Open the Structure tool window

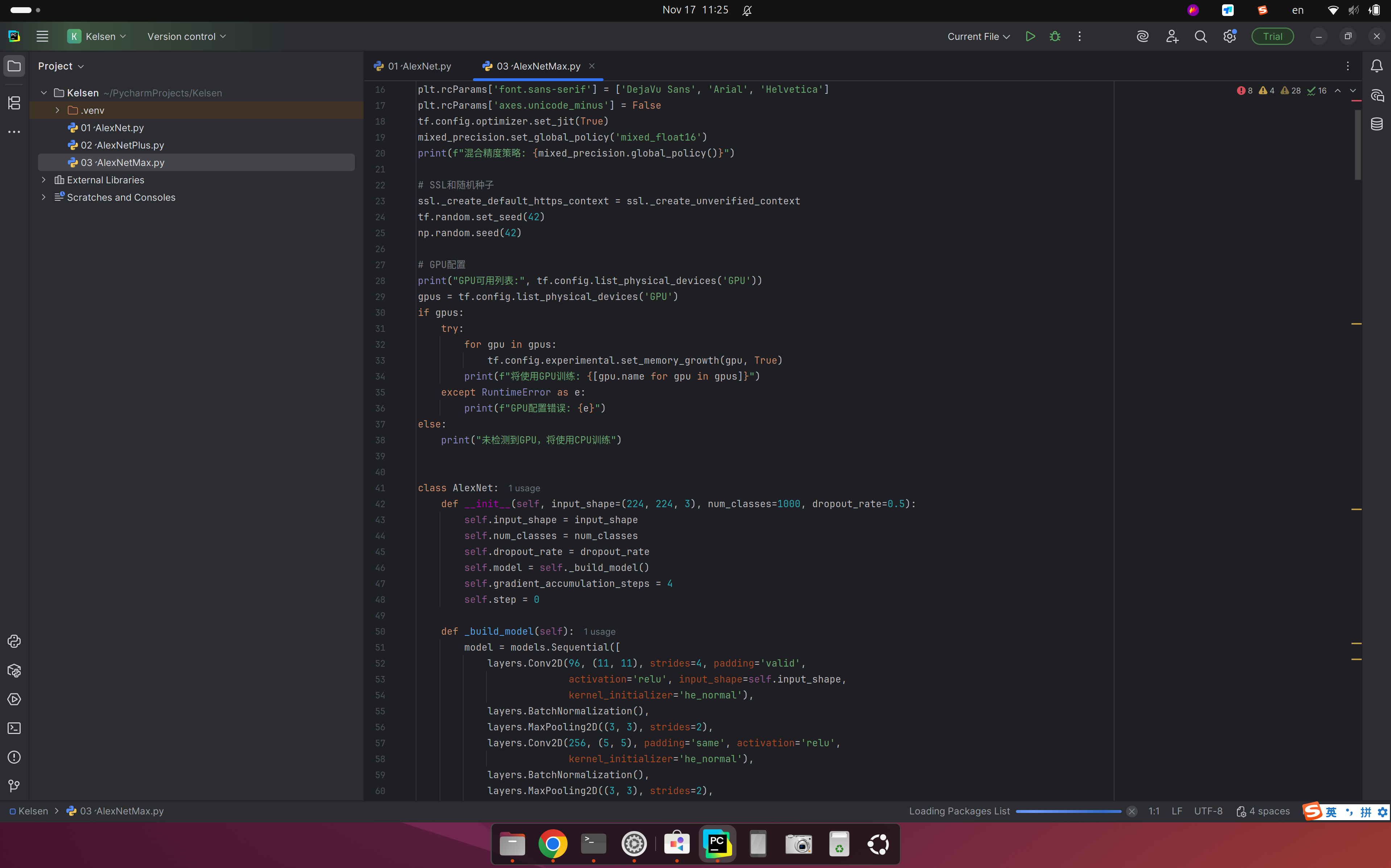click(x=14, y=103)
